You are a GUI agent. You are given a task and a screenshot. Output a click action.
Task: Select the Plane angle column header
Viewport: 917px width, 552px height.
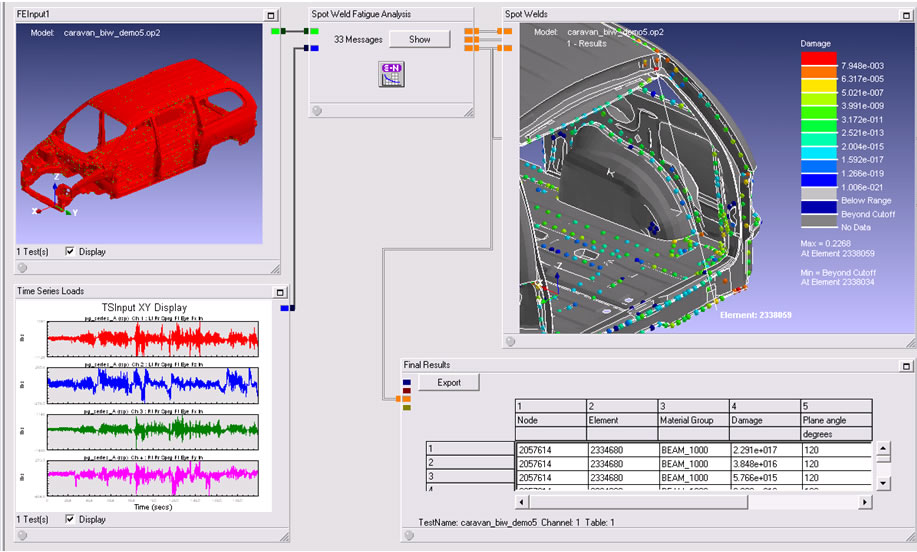coord(837,420)
